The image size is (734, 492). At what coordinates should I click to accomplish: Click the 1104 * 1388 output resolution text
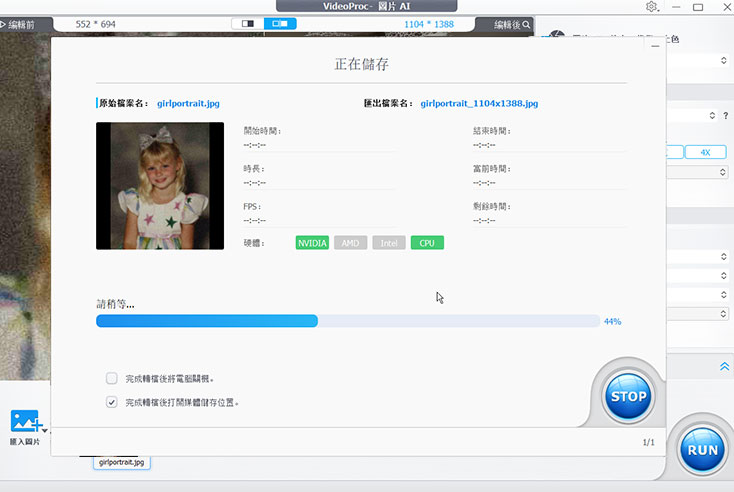[x=429, y=24]
